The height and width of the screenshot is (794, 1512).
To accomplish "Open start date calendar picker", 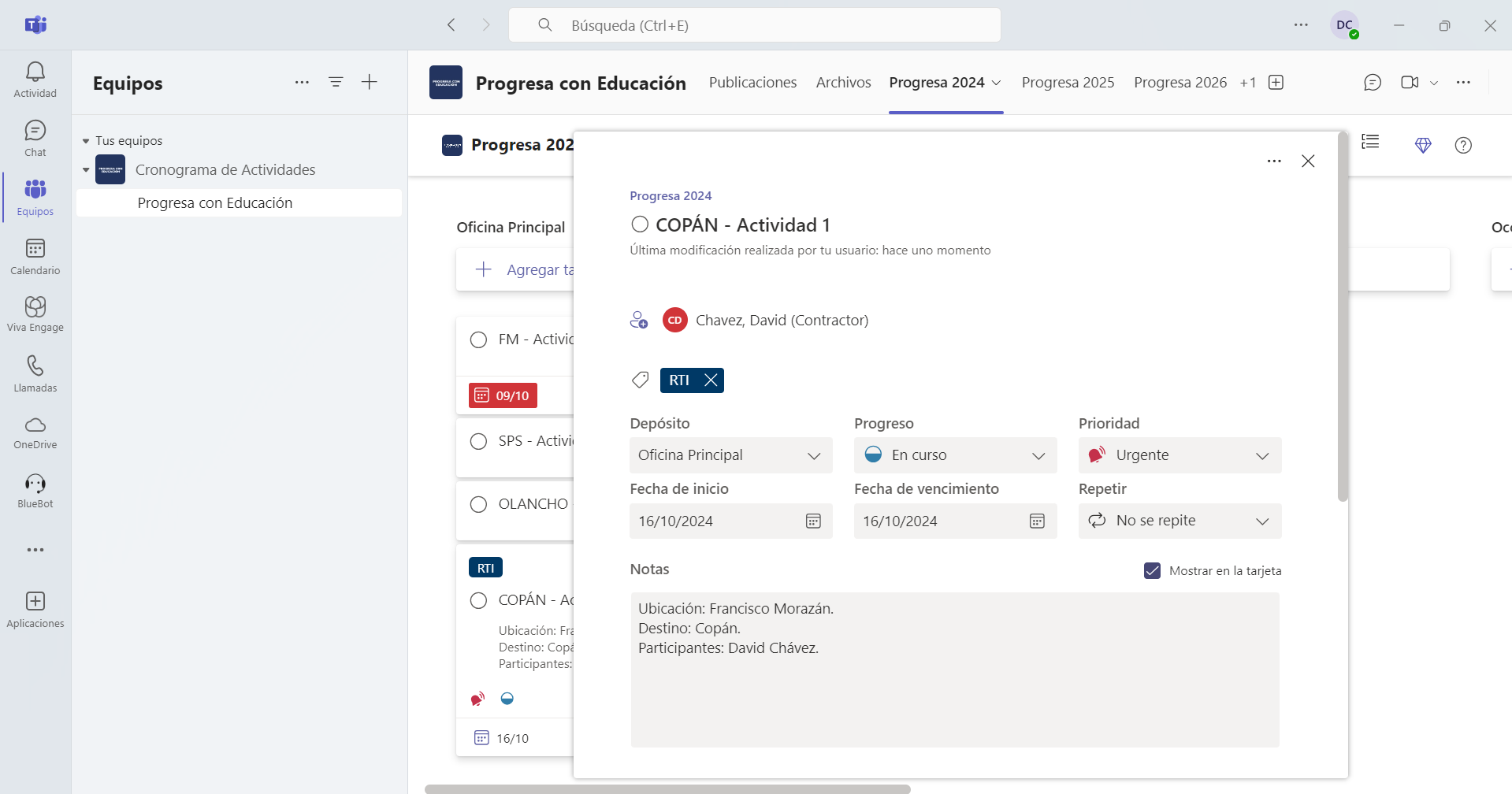I will (813, 521).
